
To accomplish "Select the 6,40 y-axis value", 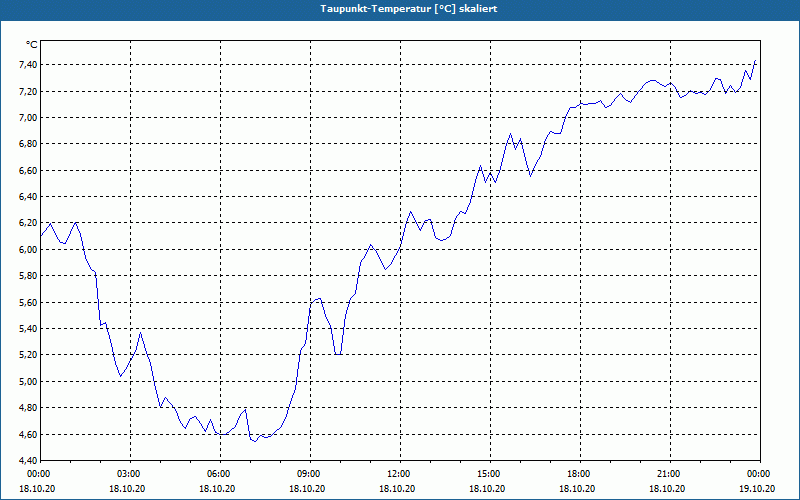I will 28,197.
